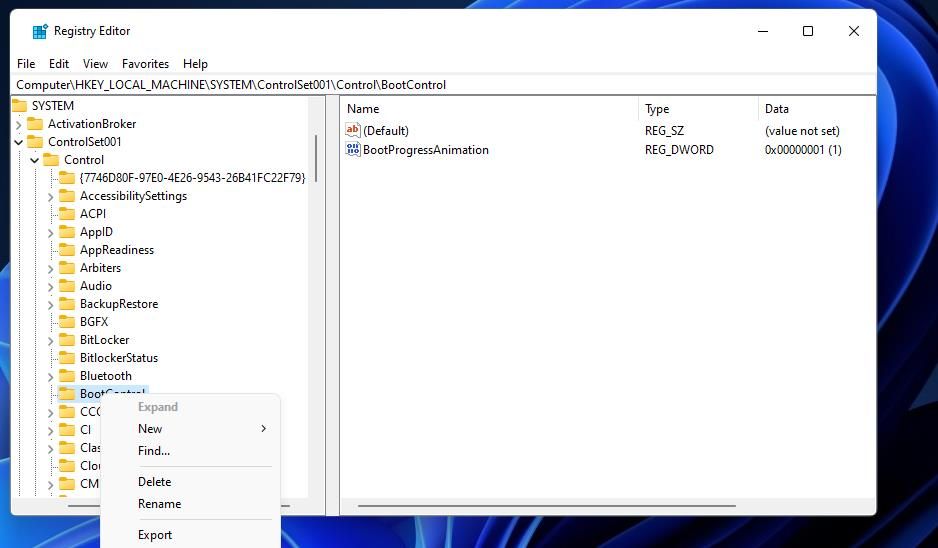The image size is (938, 548).
Task: Select the ACPI folder icon
Action: click(67, 214)
